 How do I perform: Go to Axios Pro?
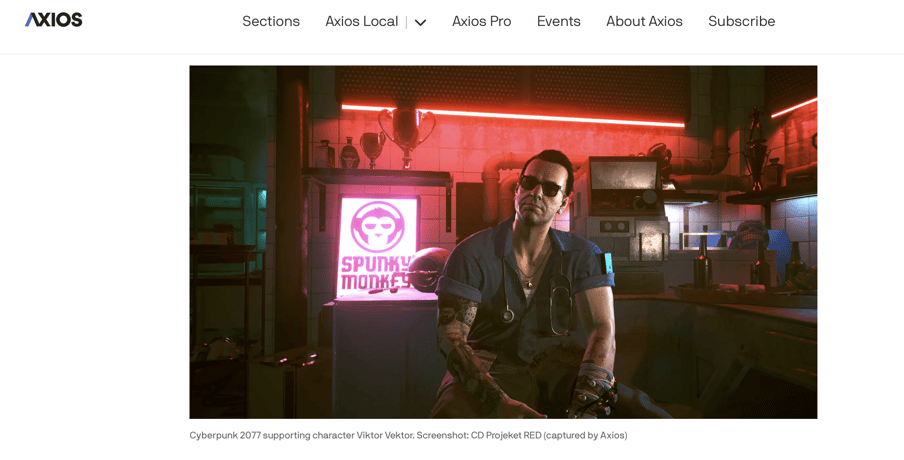[481, 21]
